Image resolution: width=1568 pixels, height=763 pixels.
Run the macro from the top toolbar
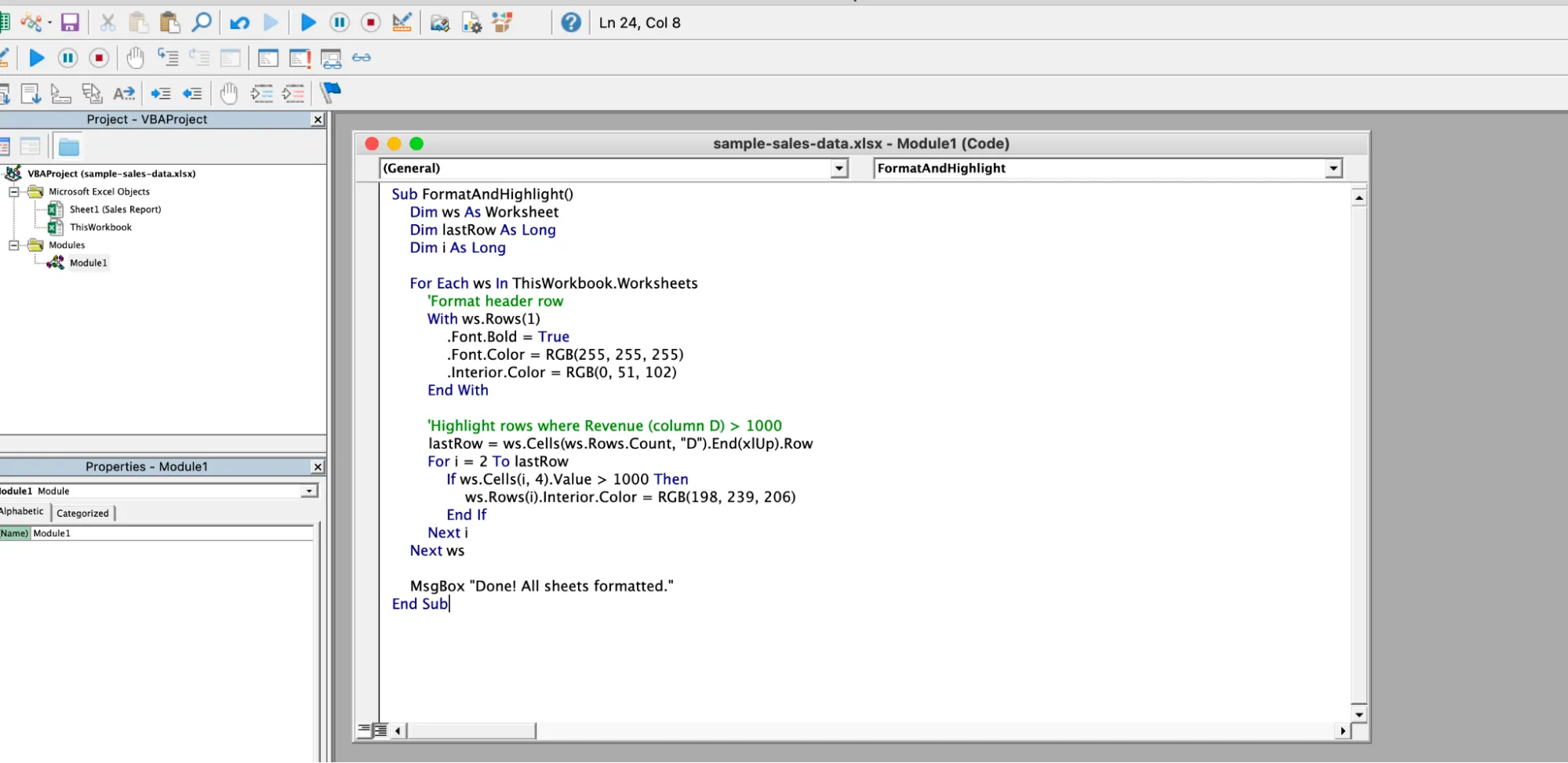point(308,23)
